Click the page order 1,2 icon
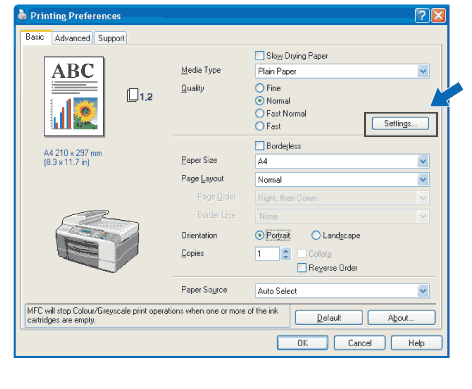472x389 pixels. (x=139, y=96)
